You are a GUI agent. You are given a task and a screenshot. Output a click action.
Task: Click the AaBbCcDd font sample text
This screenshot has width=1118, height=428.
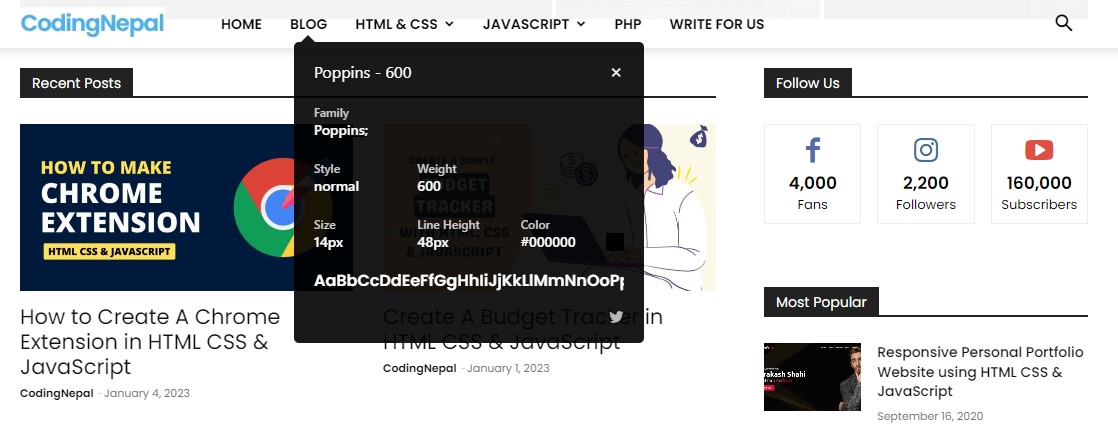click(468, 280)
